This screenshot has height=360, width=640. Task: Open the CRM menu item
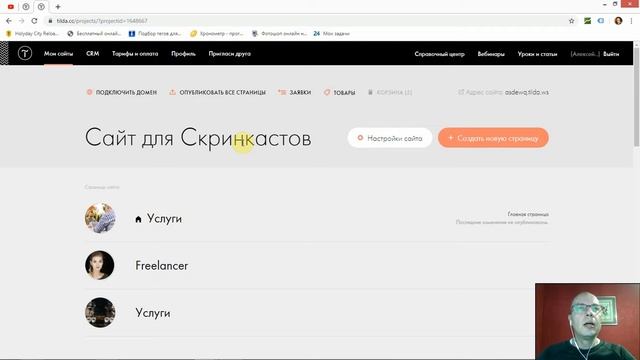pos(93,54)
